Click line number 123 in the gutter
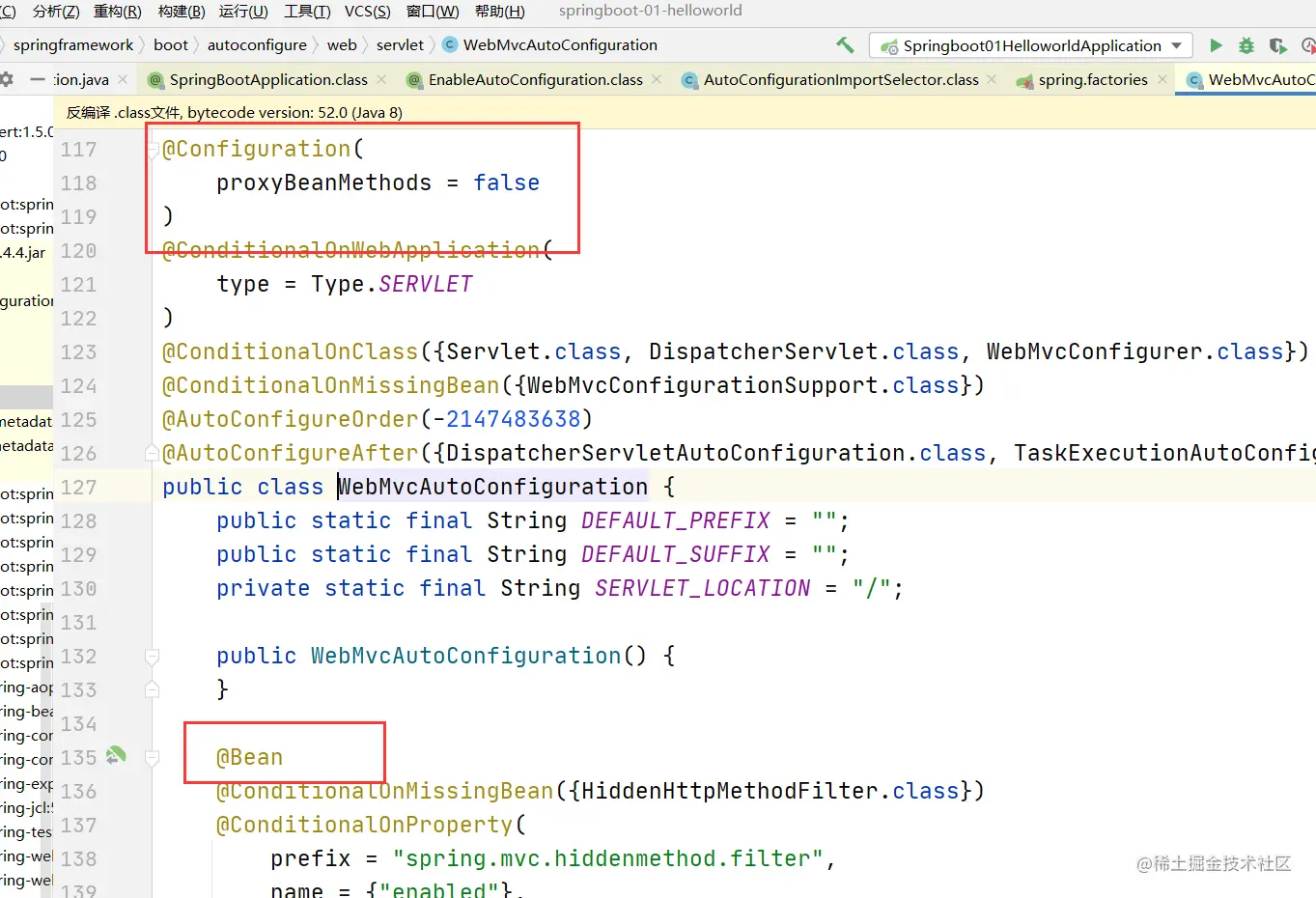 click(78, 352)
